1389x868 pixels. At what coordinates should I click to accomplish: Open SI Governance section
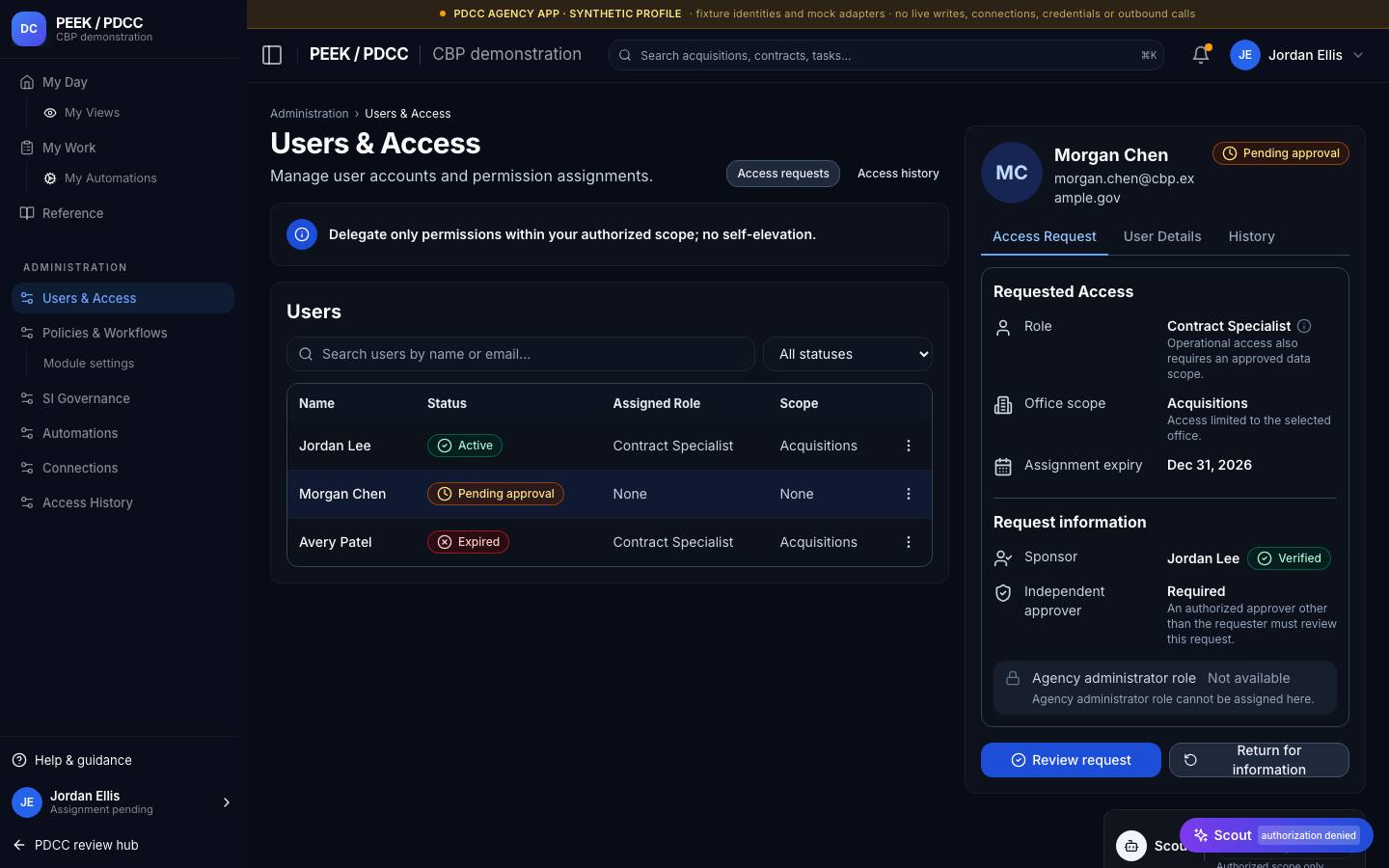point(123,398)
